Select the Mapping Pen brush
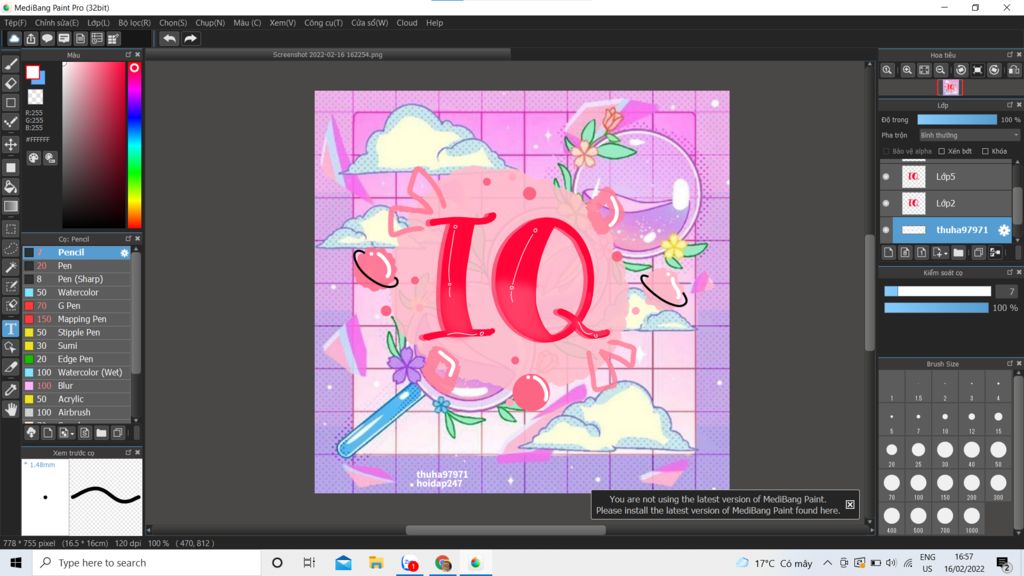The width and height of the screenshot is (1024, 576). [77, 319]
